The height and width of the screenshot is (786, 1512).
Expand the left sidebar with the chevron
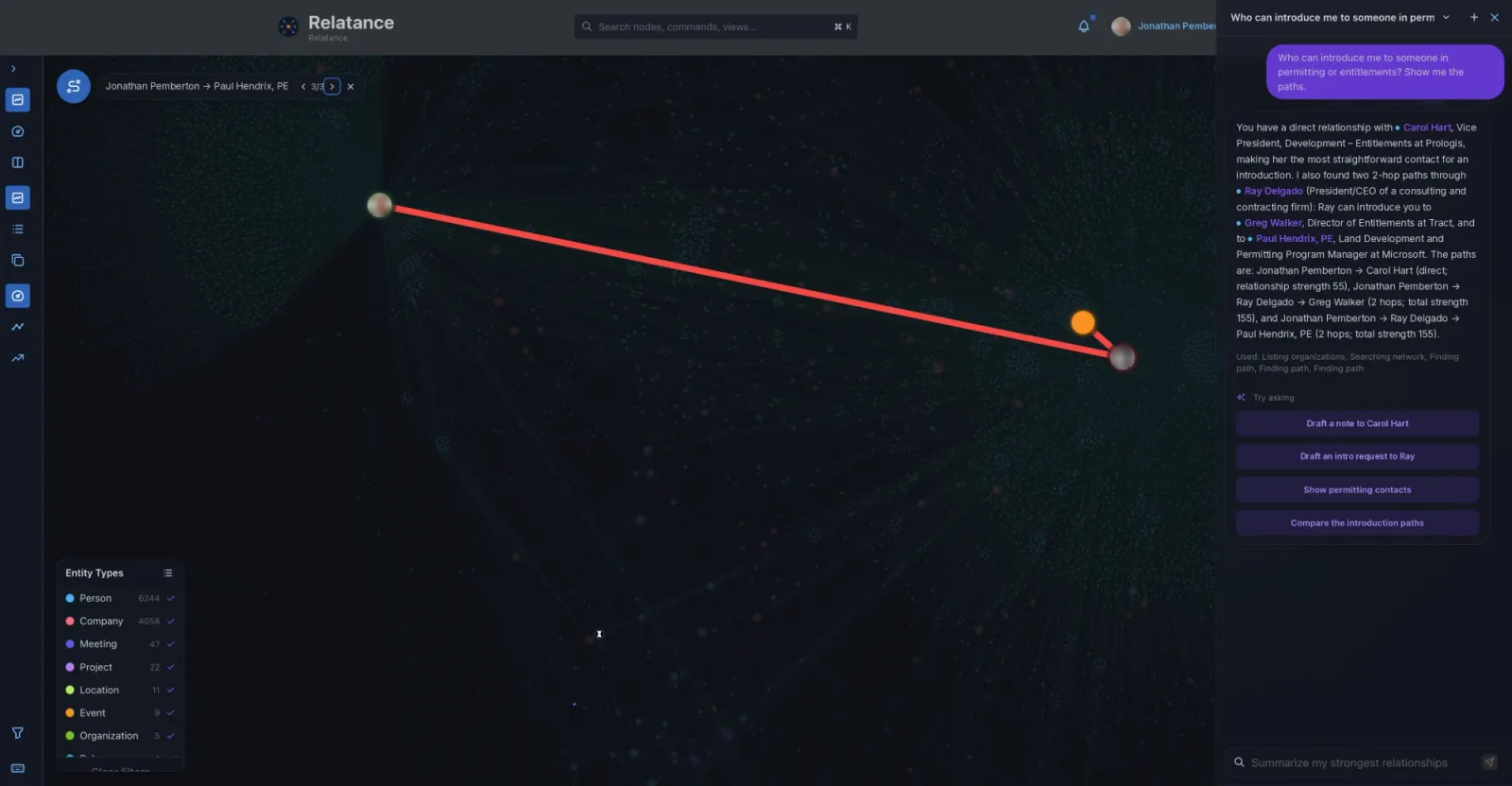(13, 69)
